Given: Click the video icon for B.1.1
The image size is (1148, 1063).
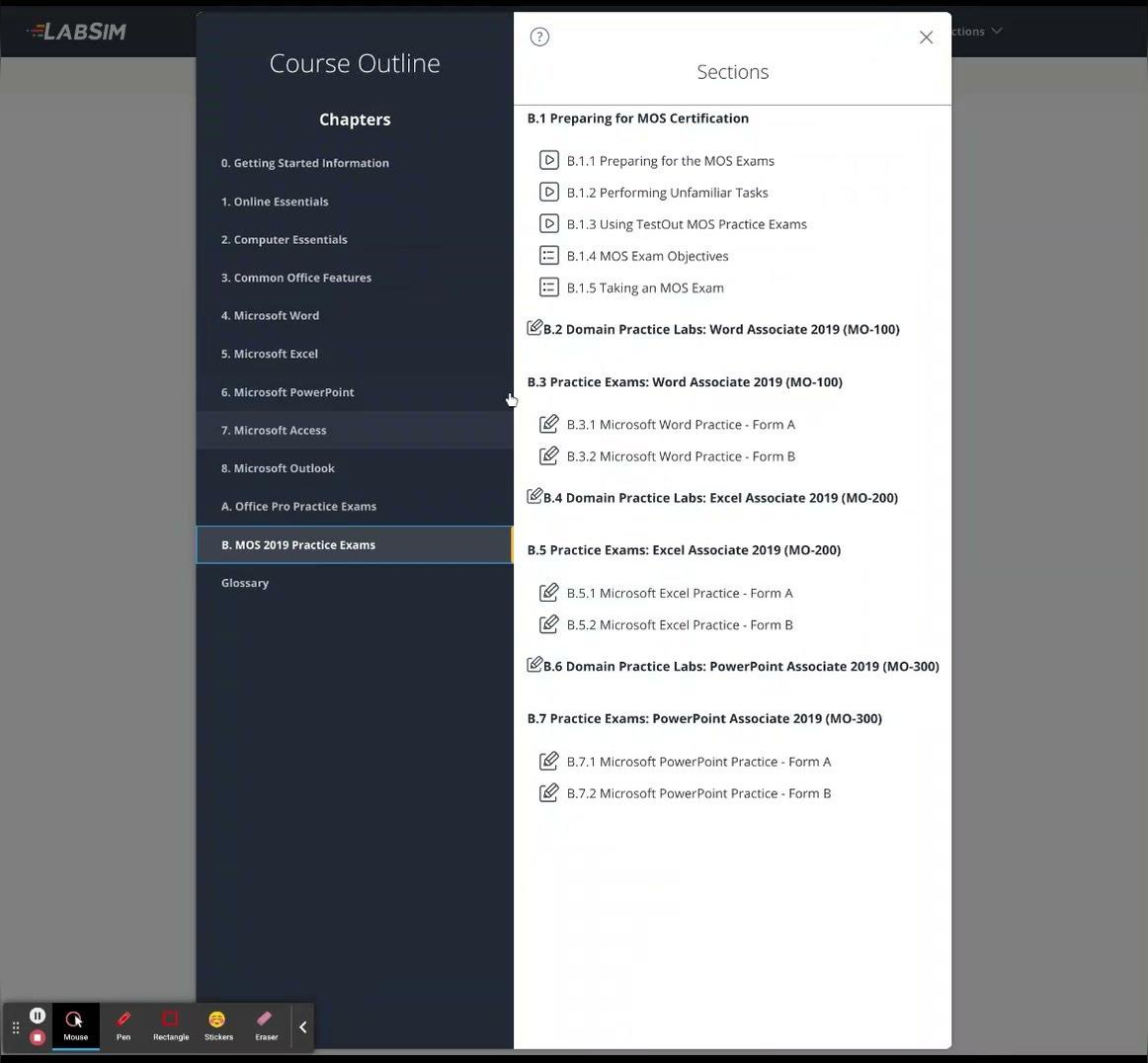Looking at the screenshot, I should pos(549,160).
